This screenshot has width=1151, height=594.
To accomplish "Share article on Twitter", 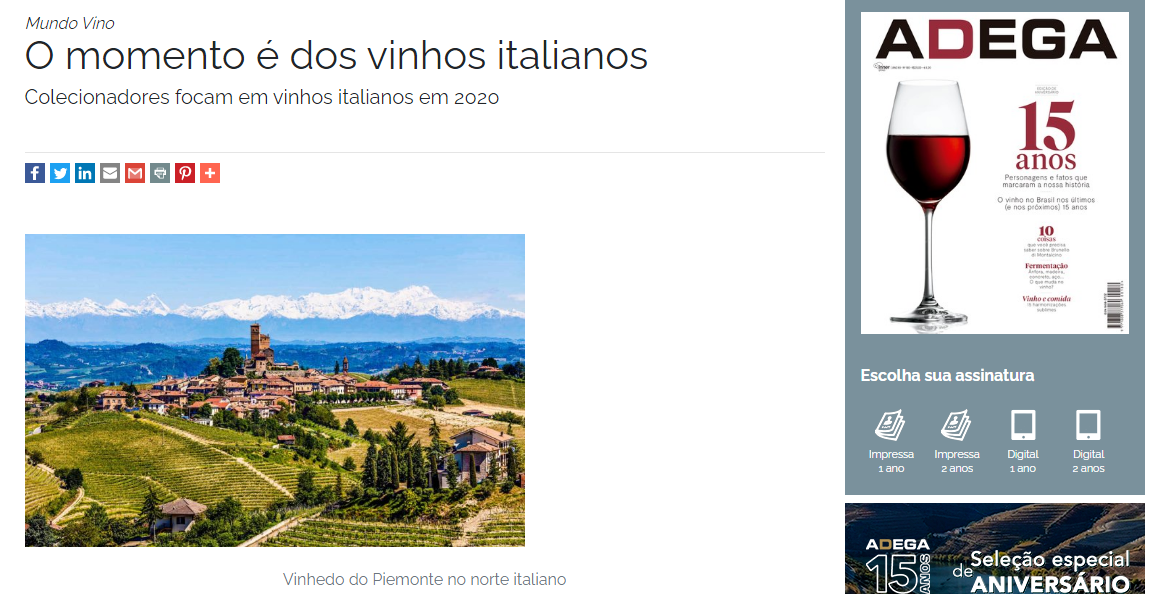I will (x=60, y=173).
